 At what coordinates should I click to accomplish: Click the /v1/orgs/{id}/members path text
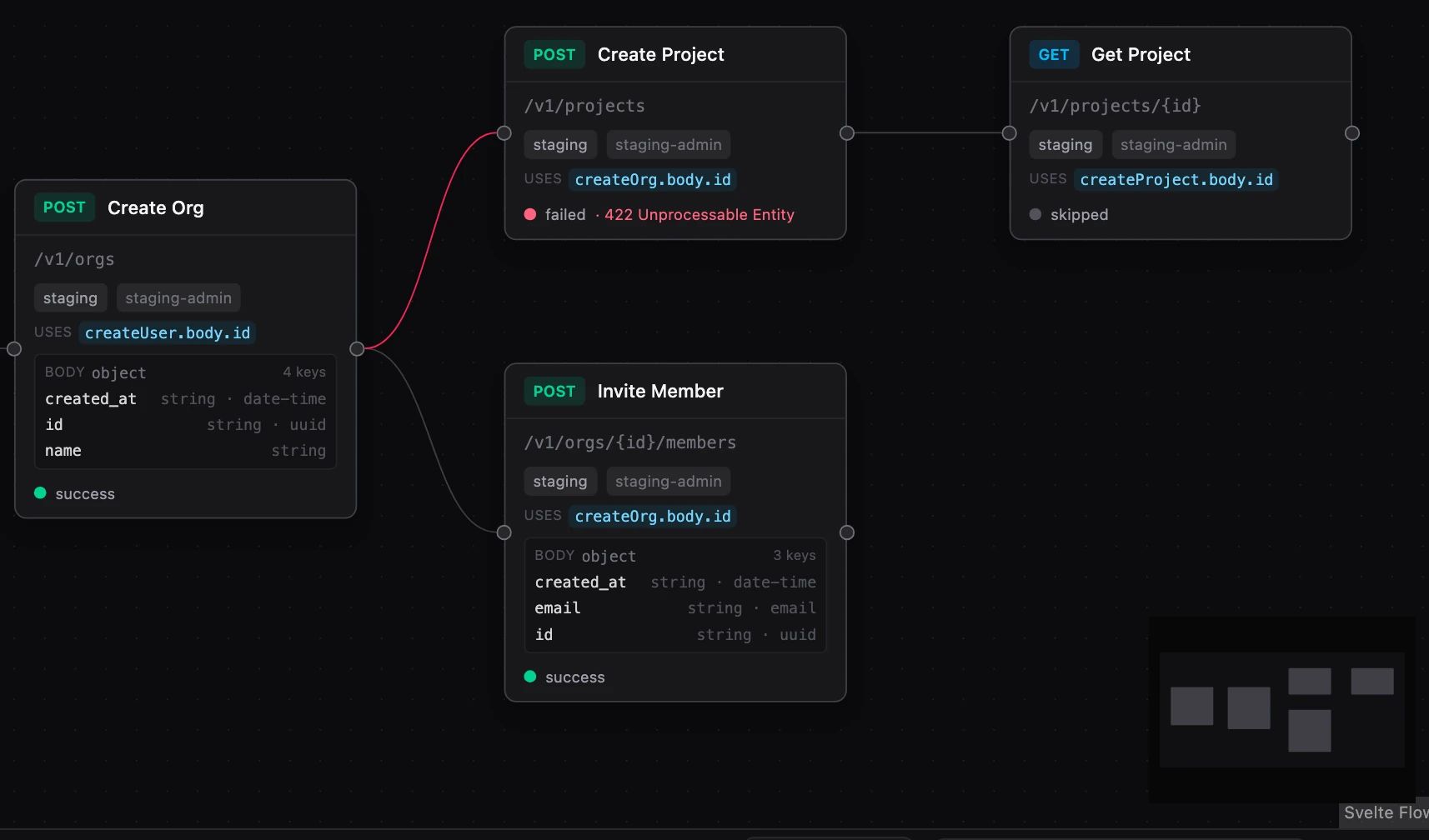point(630,443)
